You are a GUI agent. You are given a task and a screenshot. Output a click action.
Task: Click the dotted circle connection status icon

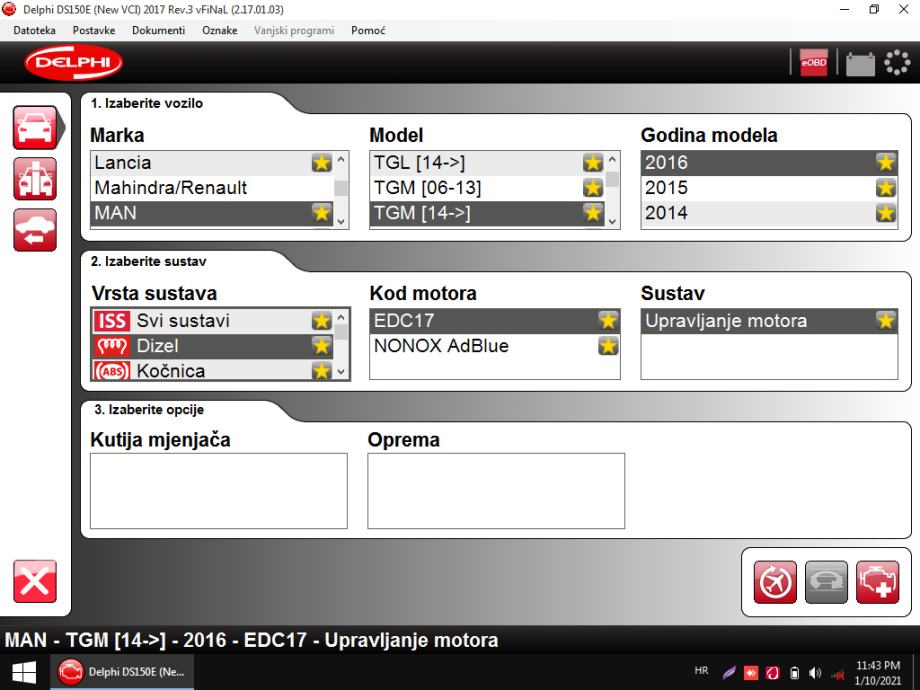pos(897,62)
